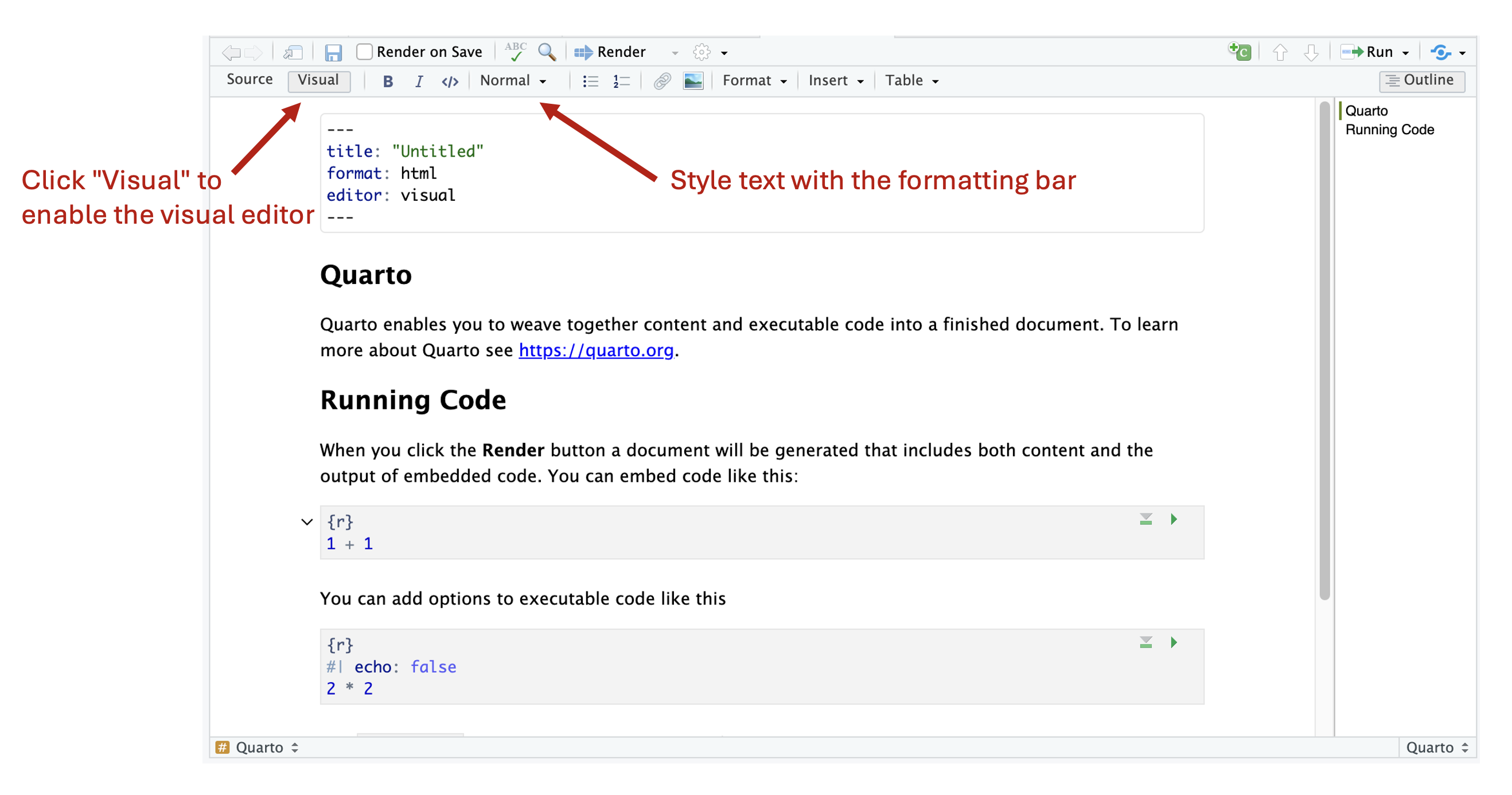Viewport: 1512px width, 795px height.
Task: Toggle italic formatting
Action: point(419,81)
